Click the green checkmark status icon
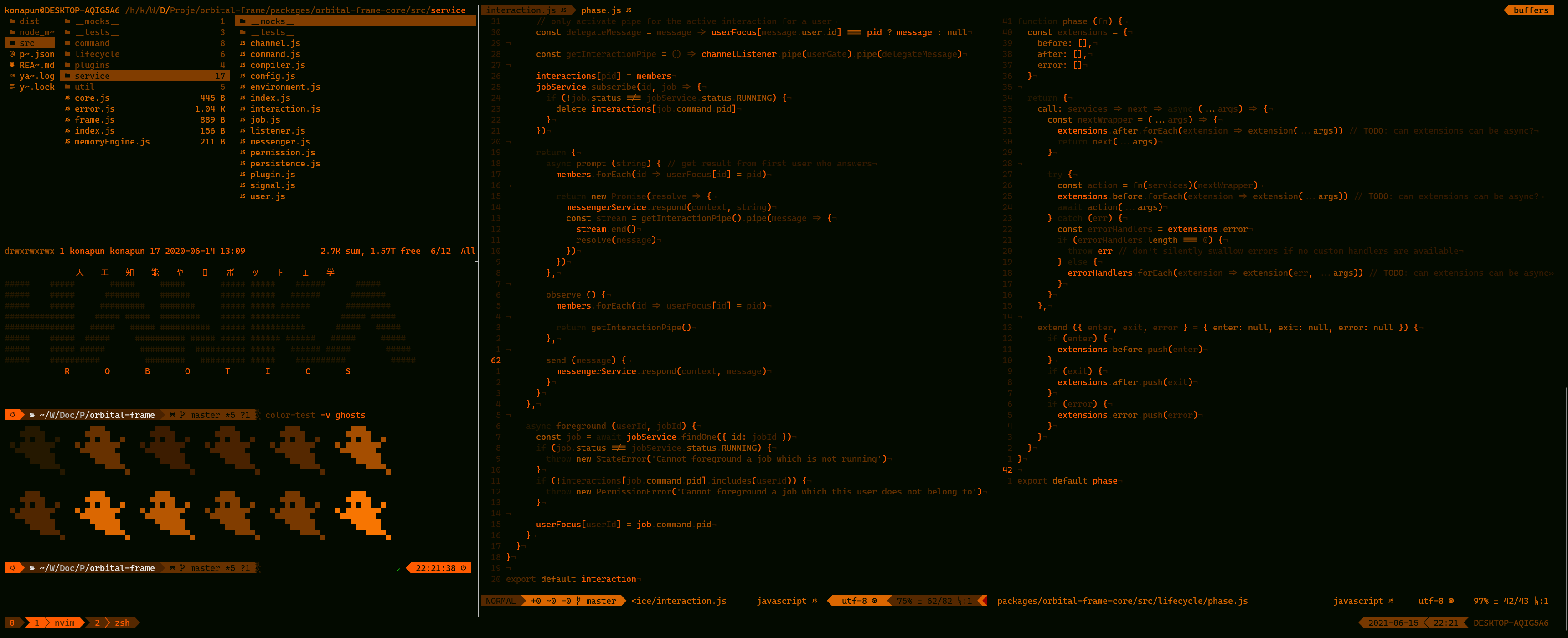1568x638 pixels. (x=398, y=569)
